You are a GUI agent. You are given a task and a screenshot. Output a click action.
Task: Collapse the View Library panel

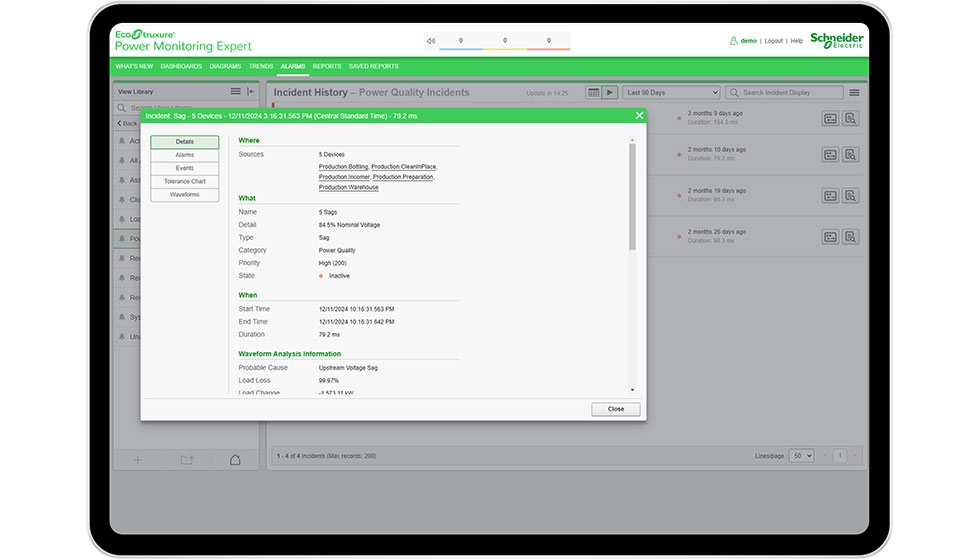(251, 92)
